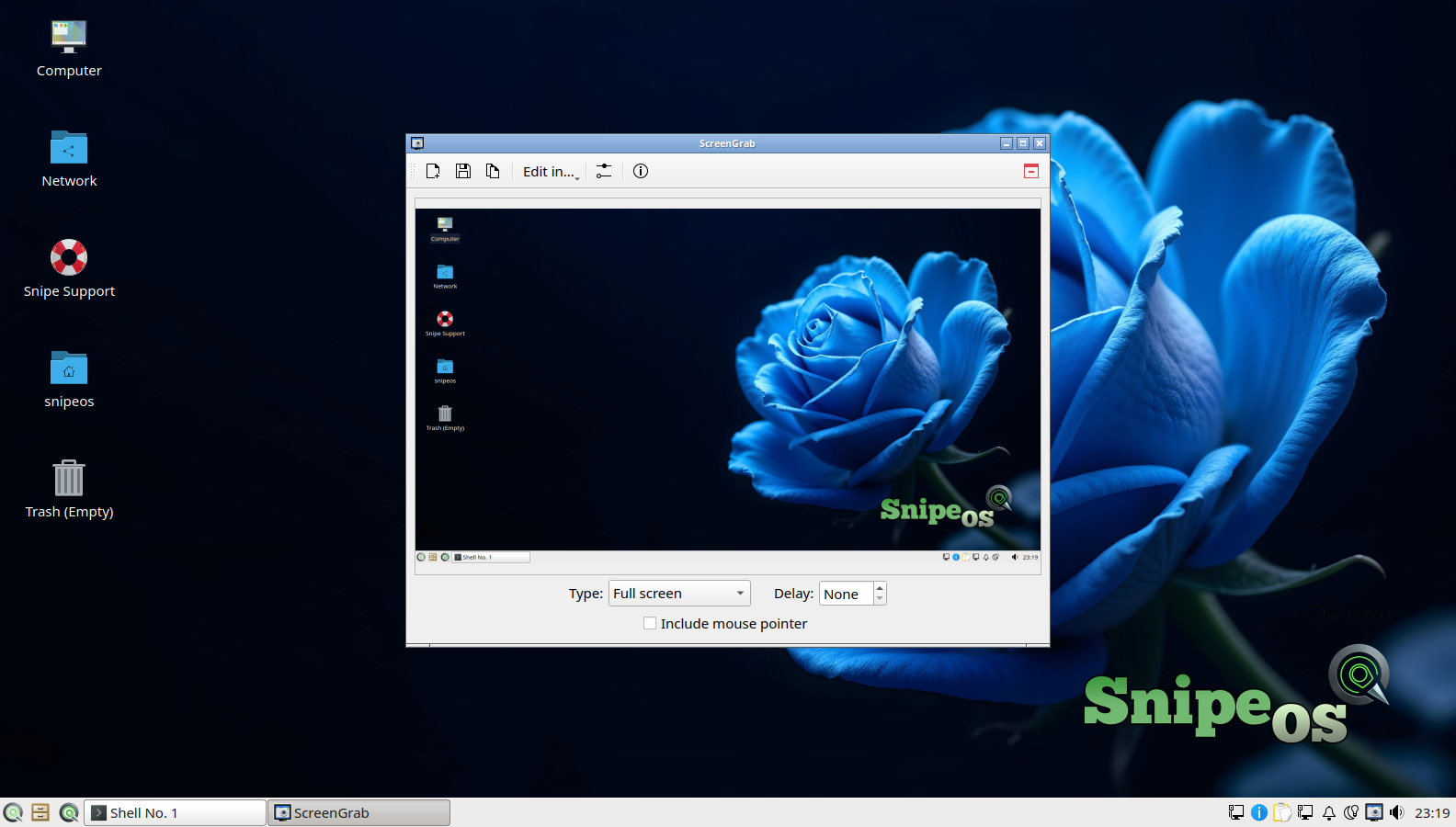Open ScreenGrab options sliders icon

(x=604, y=171)
